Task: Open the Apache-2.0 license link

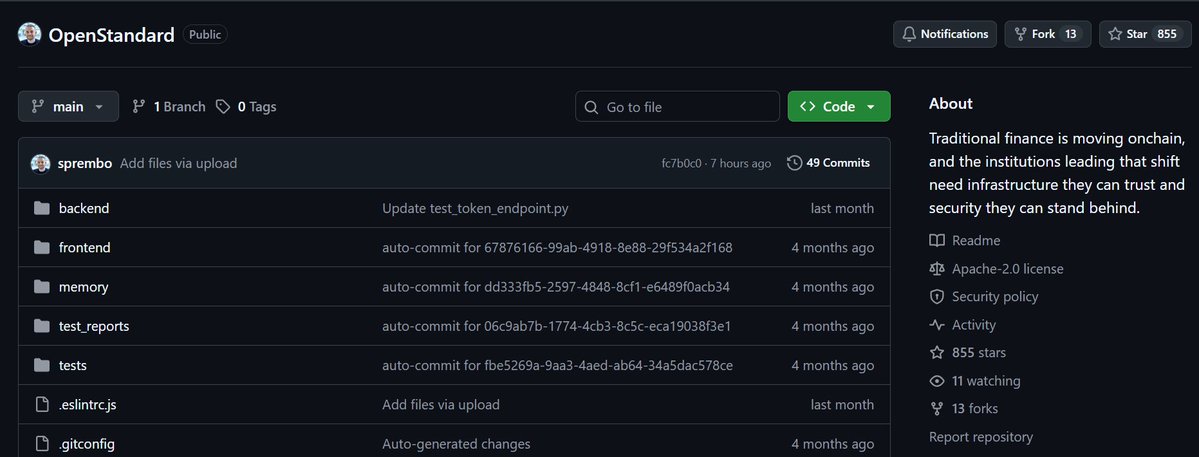Action: tap(1007, 269)
